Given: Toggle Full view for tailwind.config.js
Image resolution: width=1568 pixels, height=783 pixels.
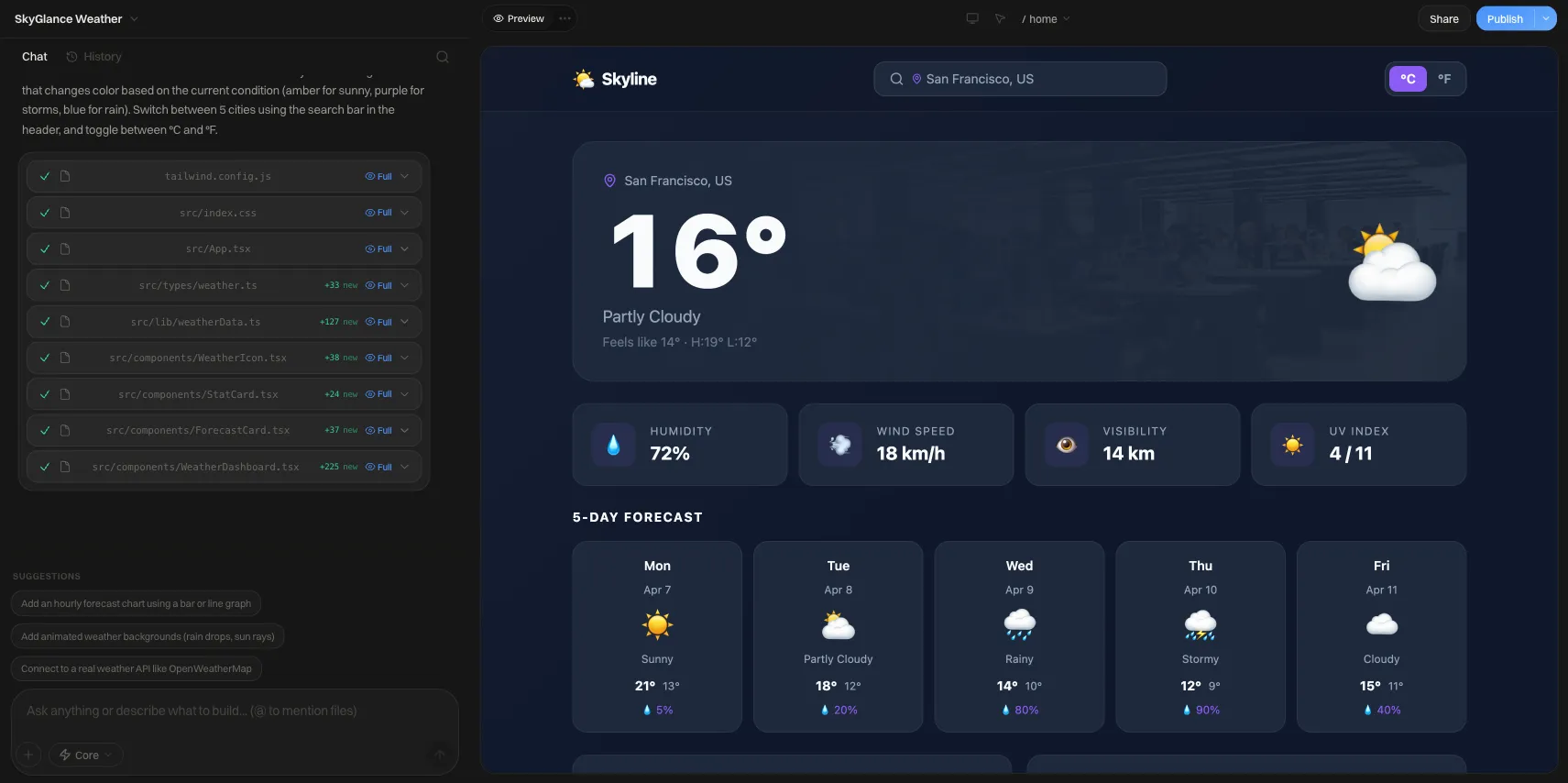Looking at the screenshot, I should [378, 177].
